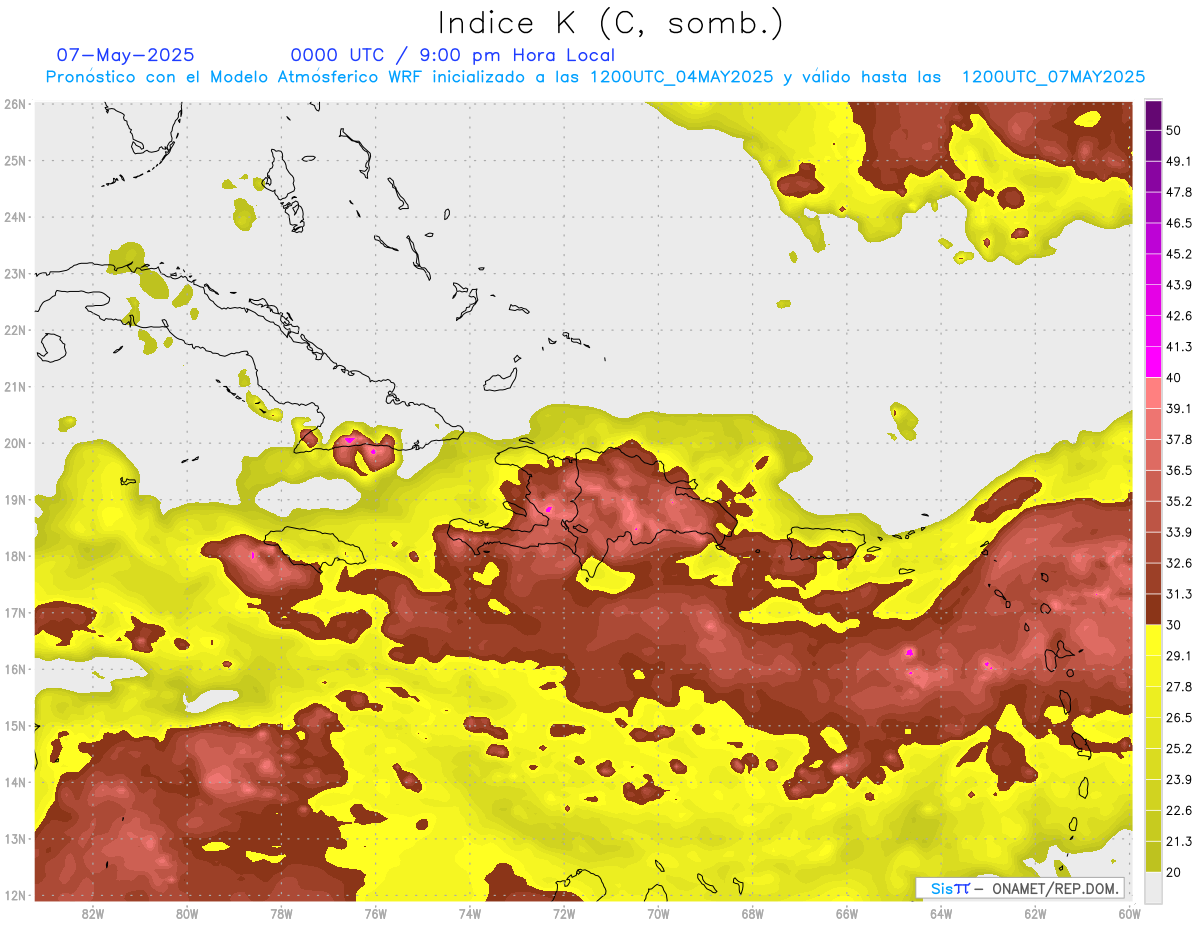Screen dimensions: 1200x927
Task: Click the '50' colorbar label
Action: click(1175, 130)
